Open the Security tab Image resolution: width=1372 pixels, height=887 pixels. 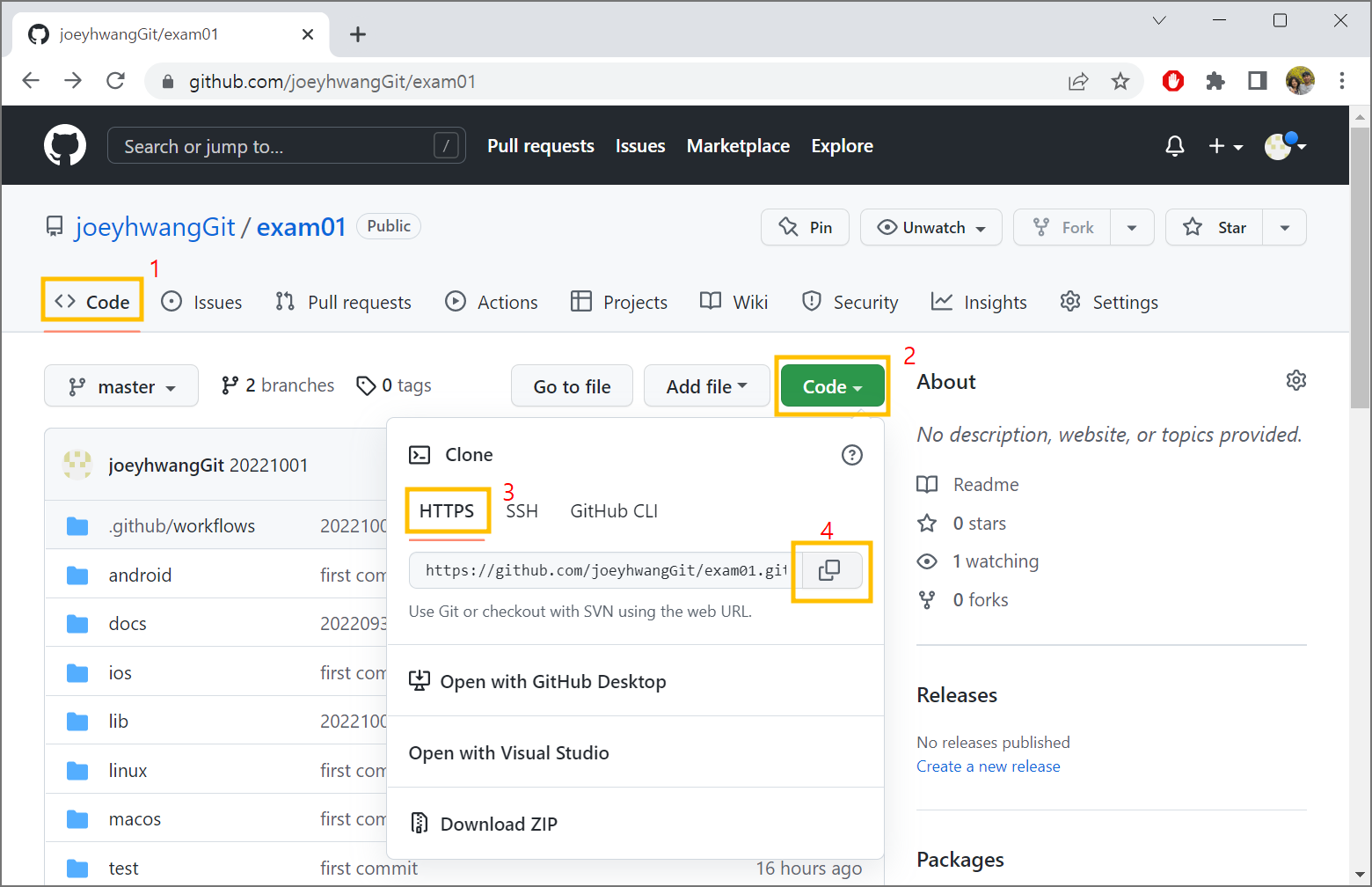coord(850,302)
